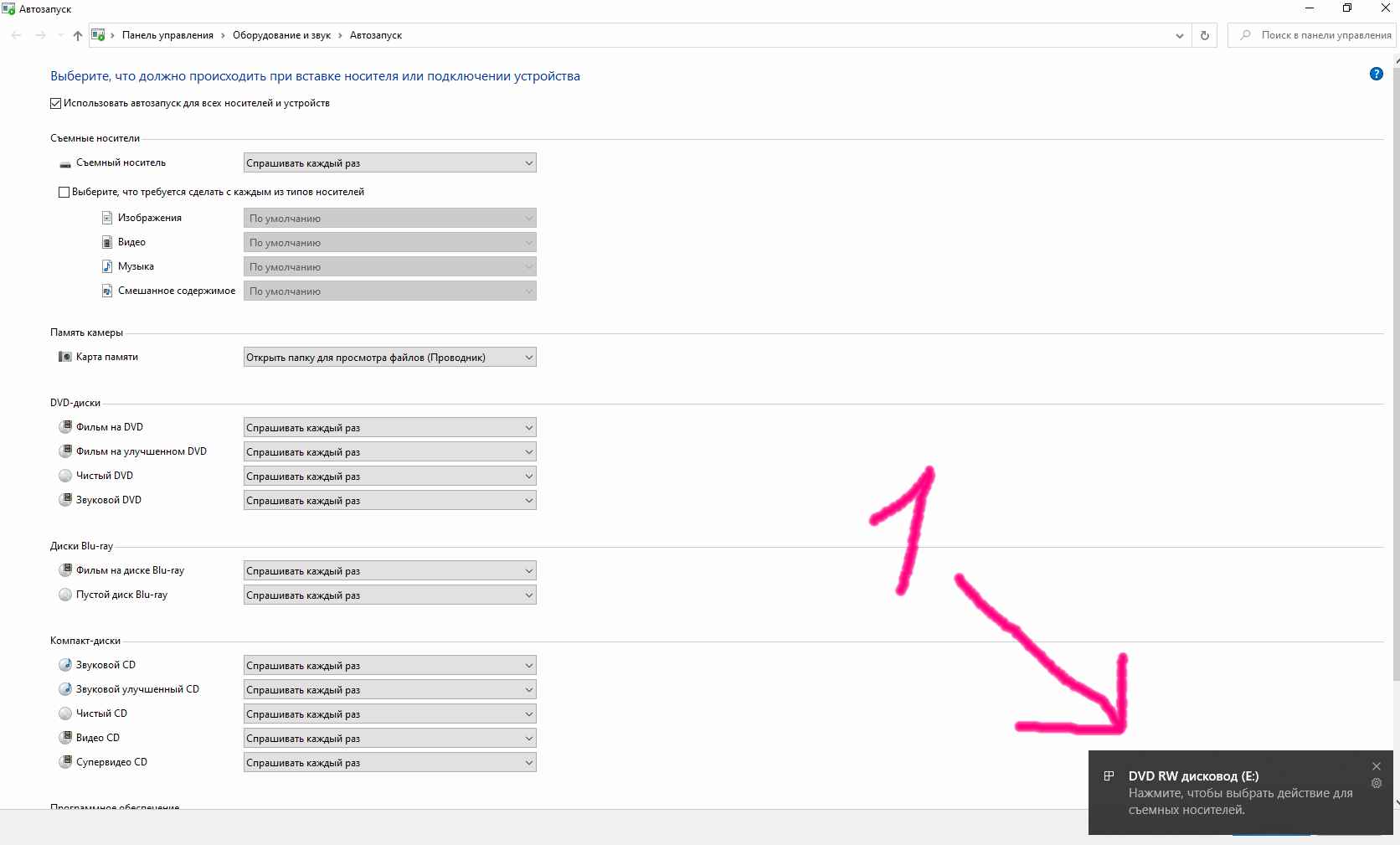1400x845 pixels.
Task: Click the Видео CD disc icon
Action: (x=65, y=738)
